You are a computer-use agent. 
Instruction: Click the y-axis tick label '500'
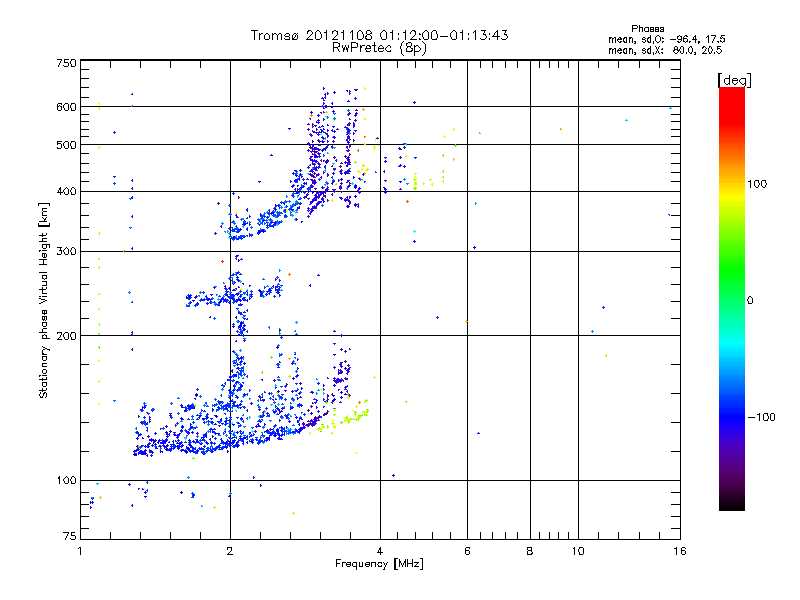(x=66, y=145)
